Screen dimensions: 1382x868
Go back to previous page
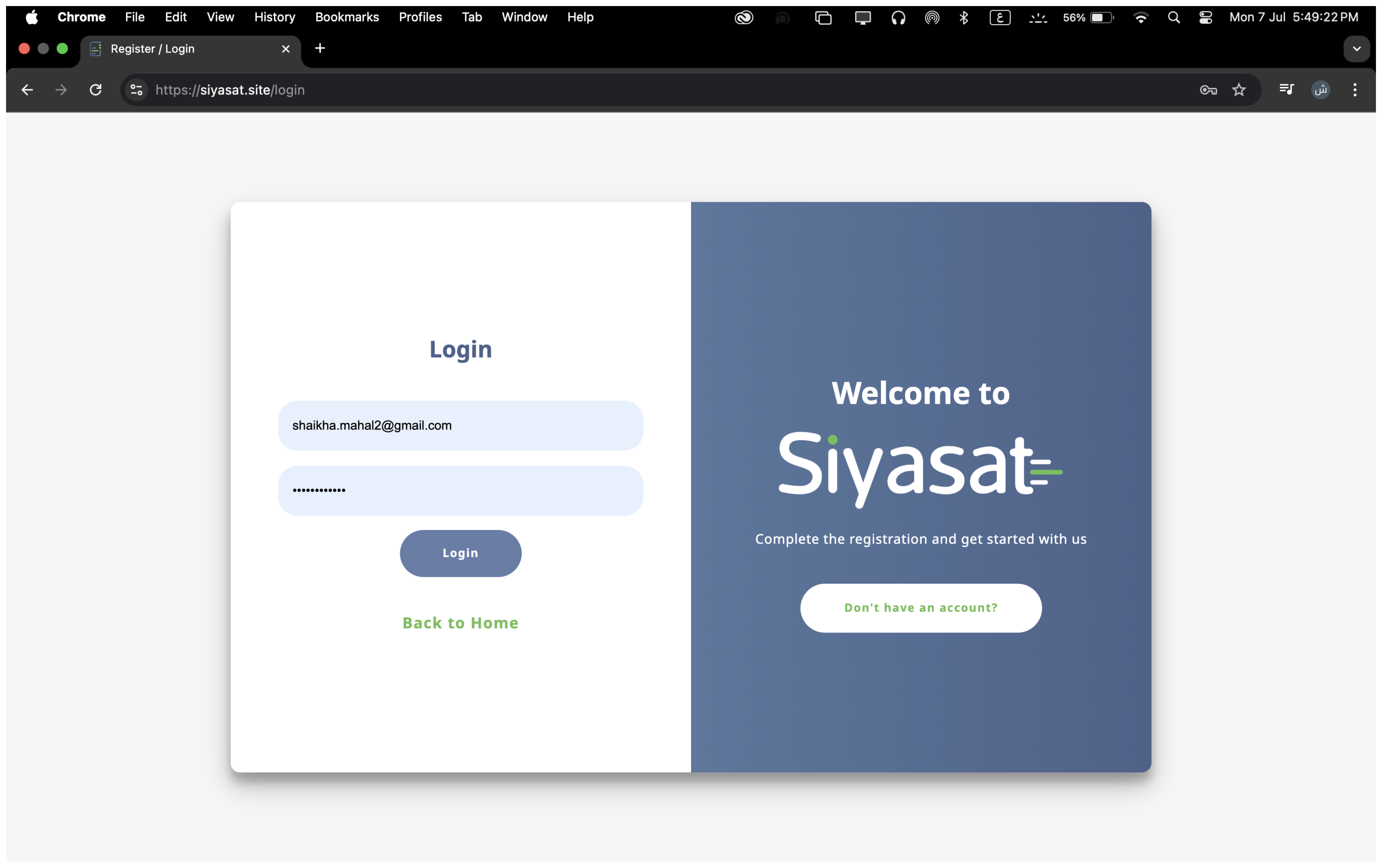pyautogui.click(x=27, y=90)
